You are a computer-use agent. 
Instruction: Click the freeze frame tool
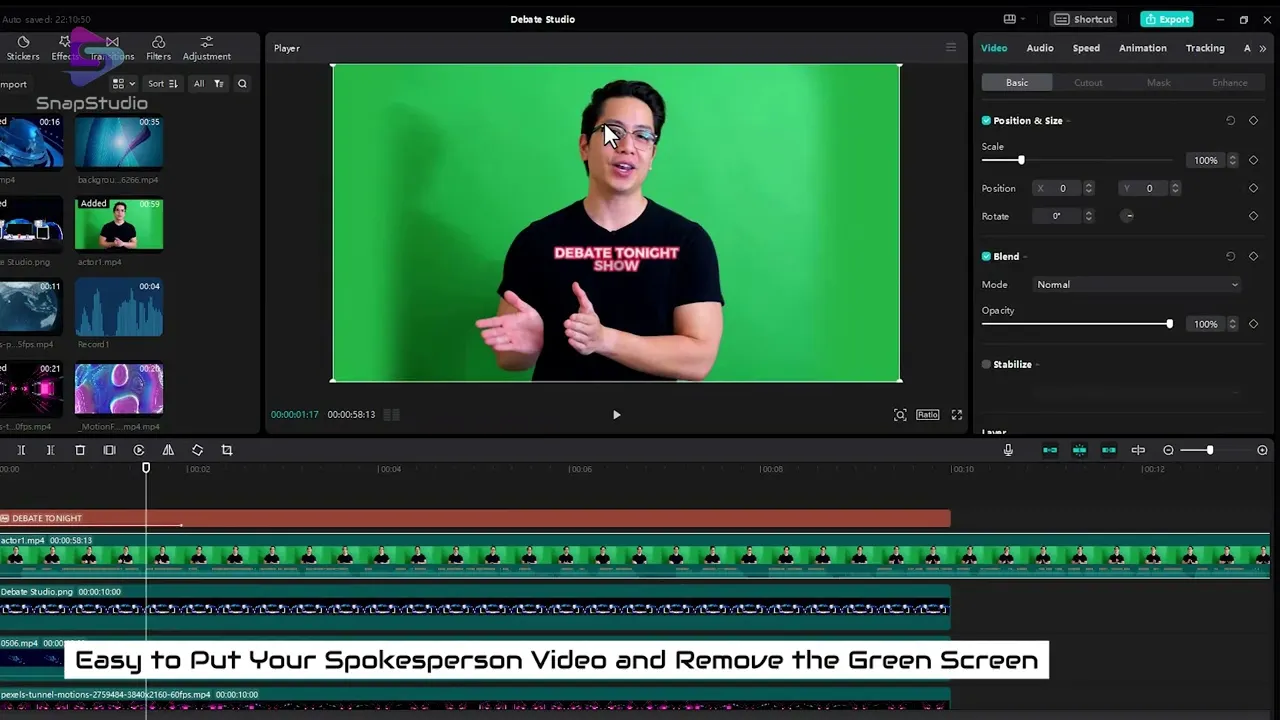pos(109,450)
